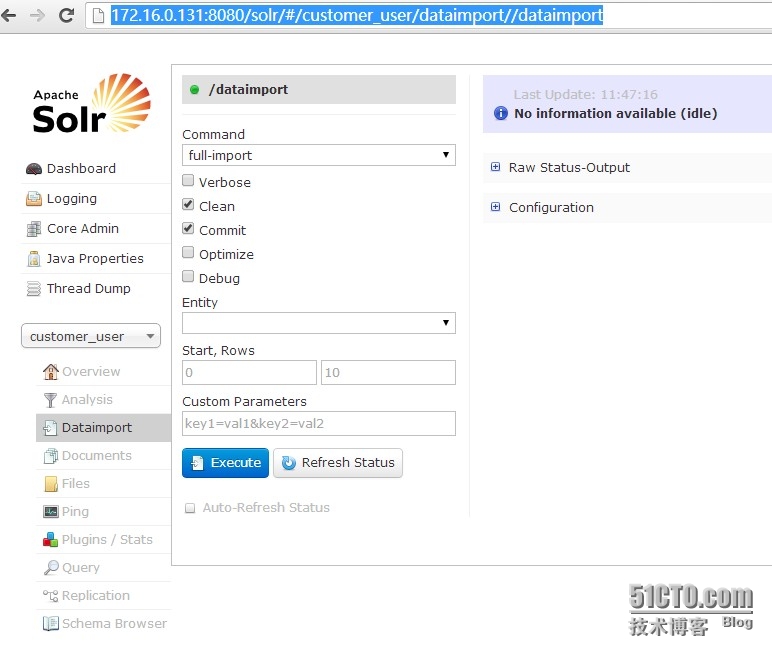Viewport: 772px width, 655px height.
Task: Click the Dataimport document icon
Action: (50, 428)
